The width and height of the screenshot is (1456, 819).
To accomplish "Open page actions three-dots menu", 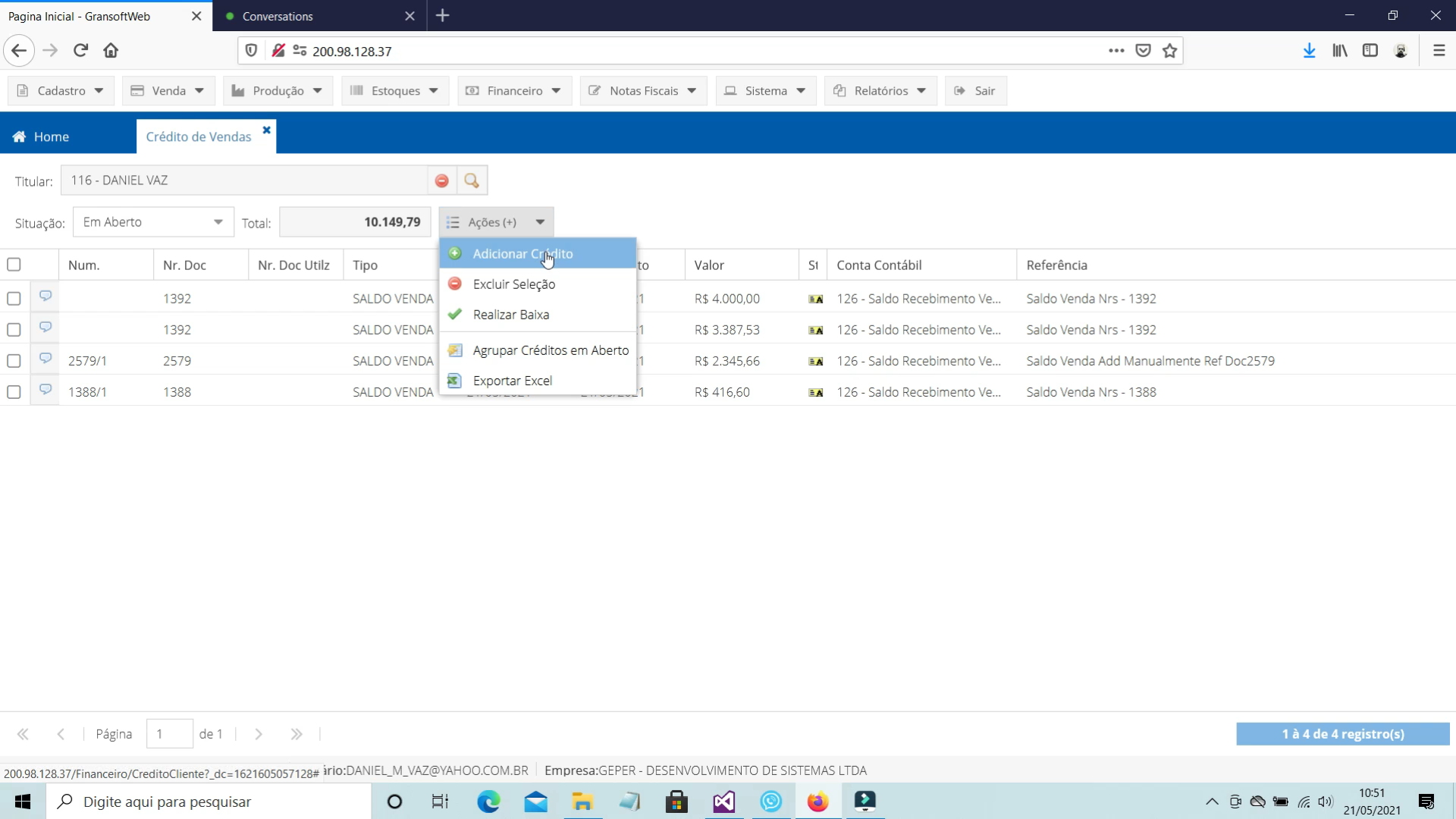I will pyautogui.click(x=1116, y=51).
